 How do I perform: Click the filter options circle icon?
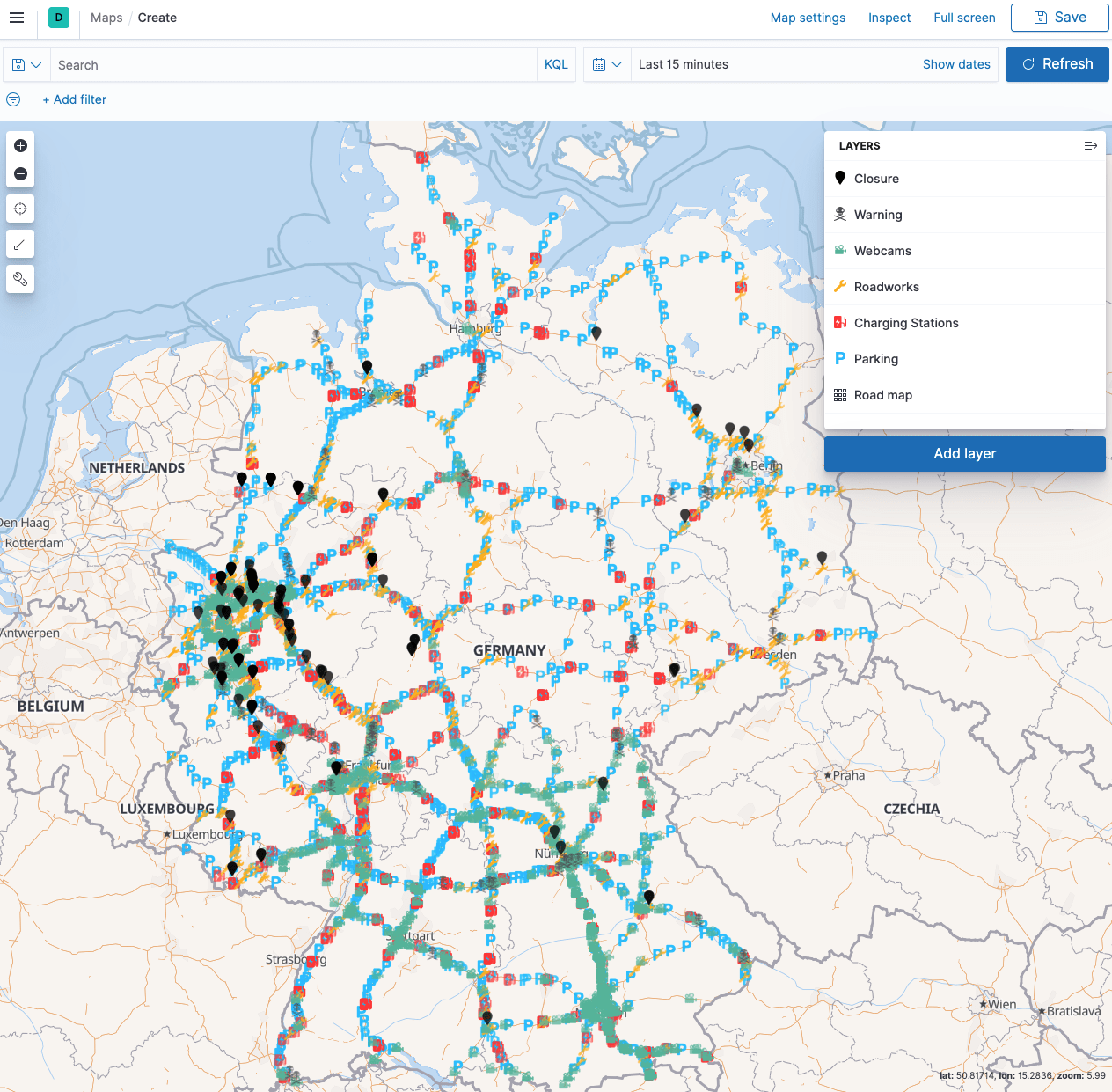pyautogui.click(x=13, y=99)
